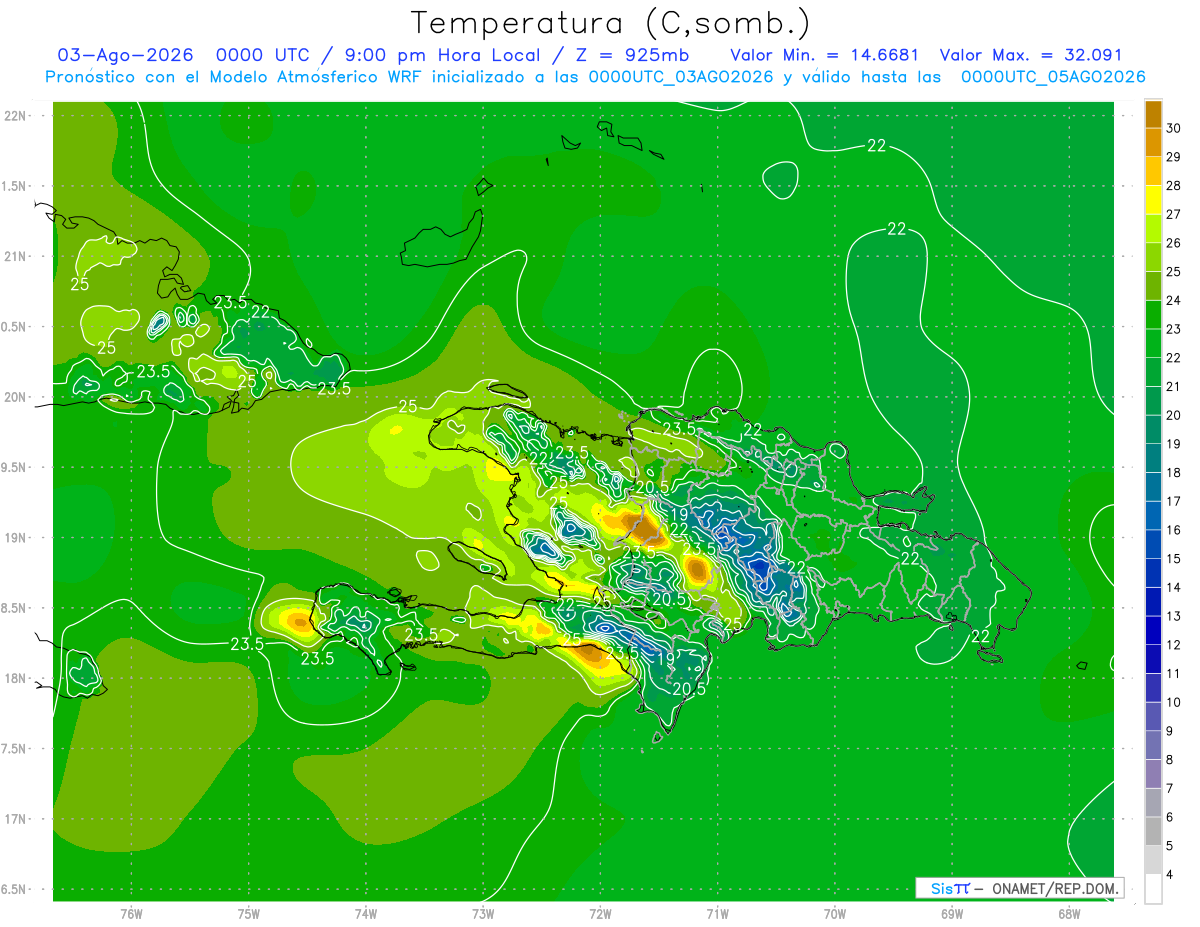Click the '21N' latitude axis label

coord(15,256)
